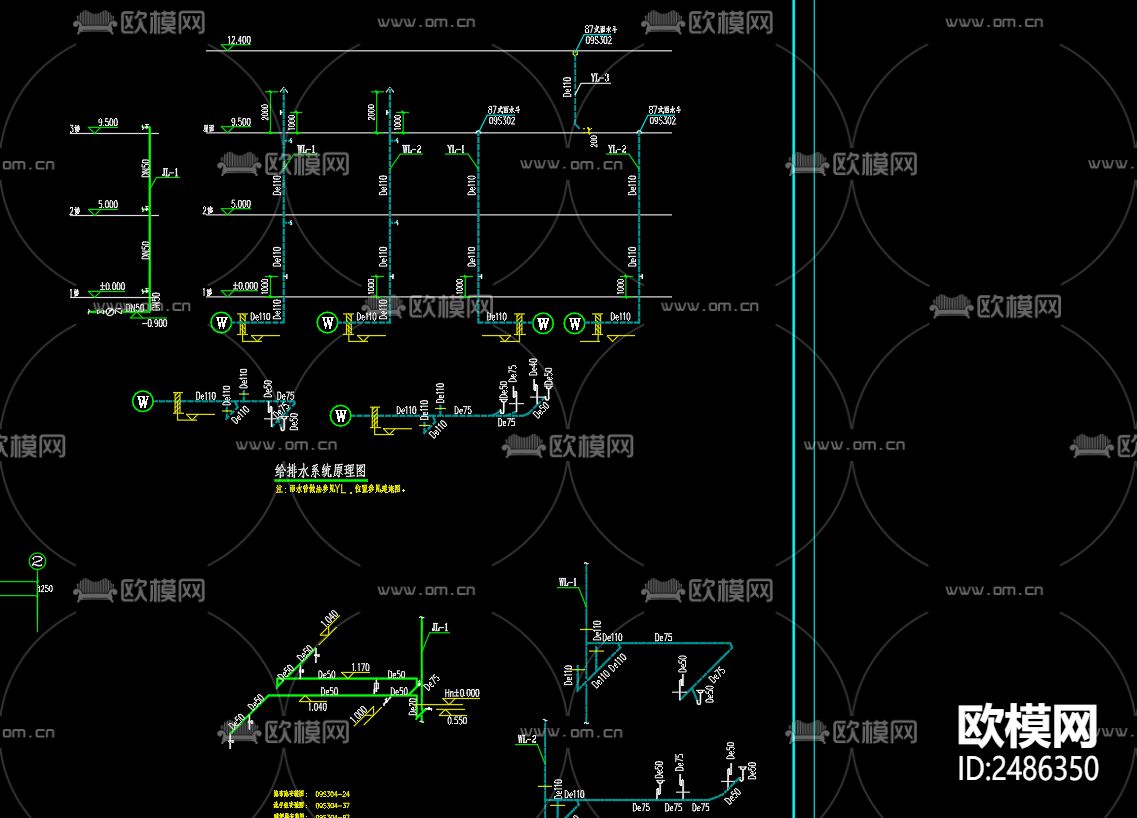This screenshot has height=818, width=1137.
Task: Select the YL-3 pipe label
Action: pyautogui.click(x=600, y=78)
